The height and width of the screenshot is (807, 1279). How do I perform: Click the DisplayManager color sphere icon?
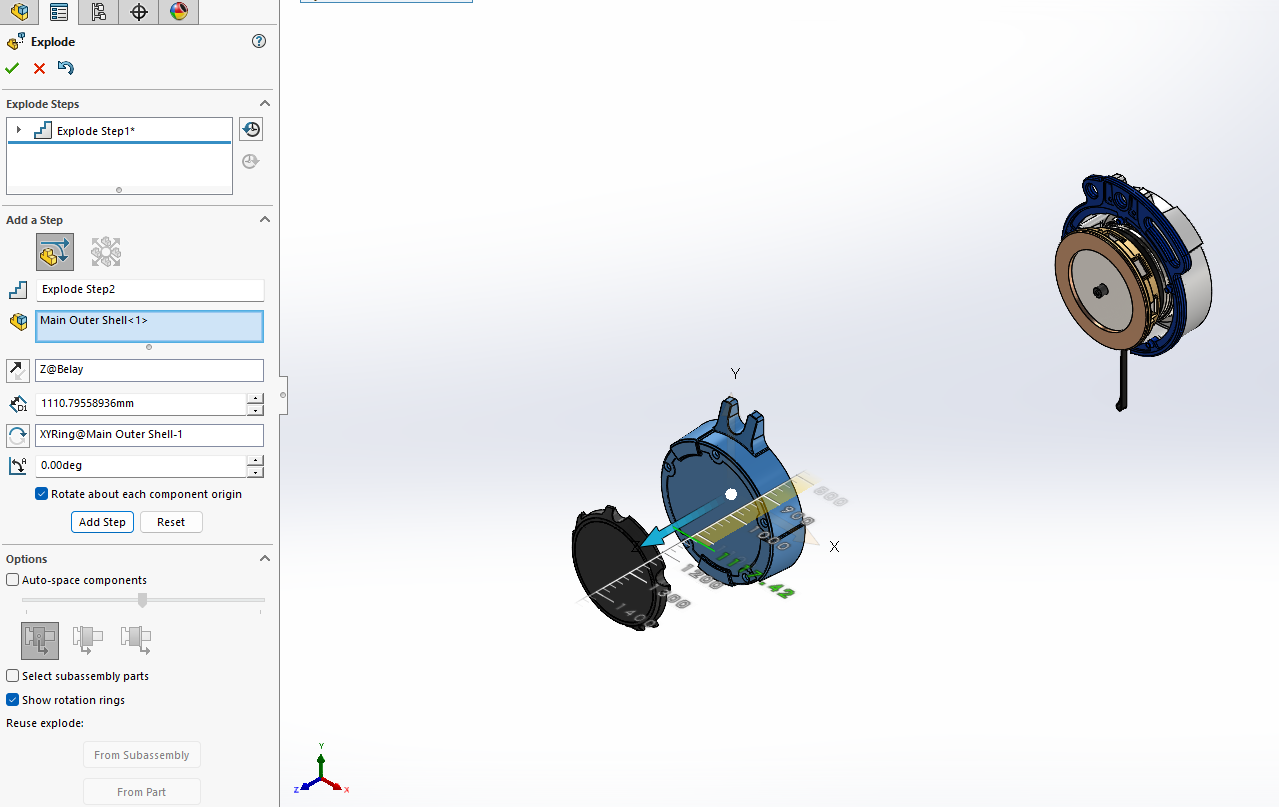click(178, 12)
